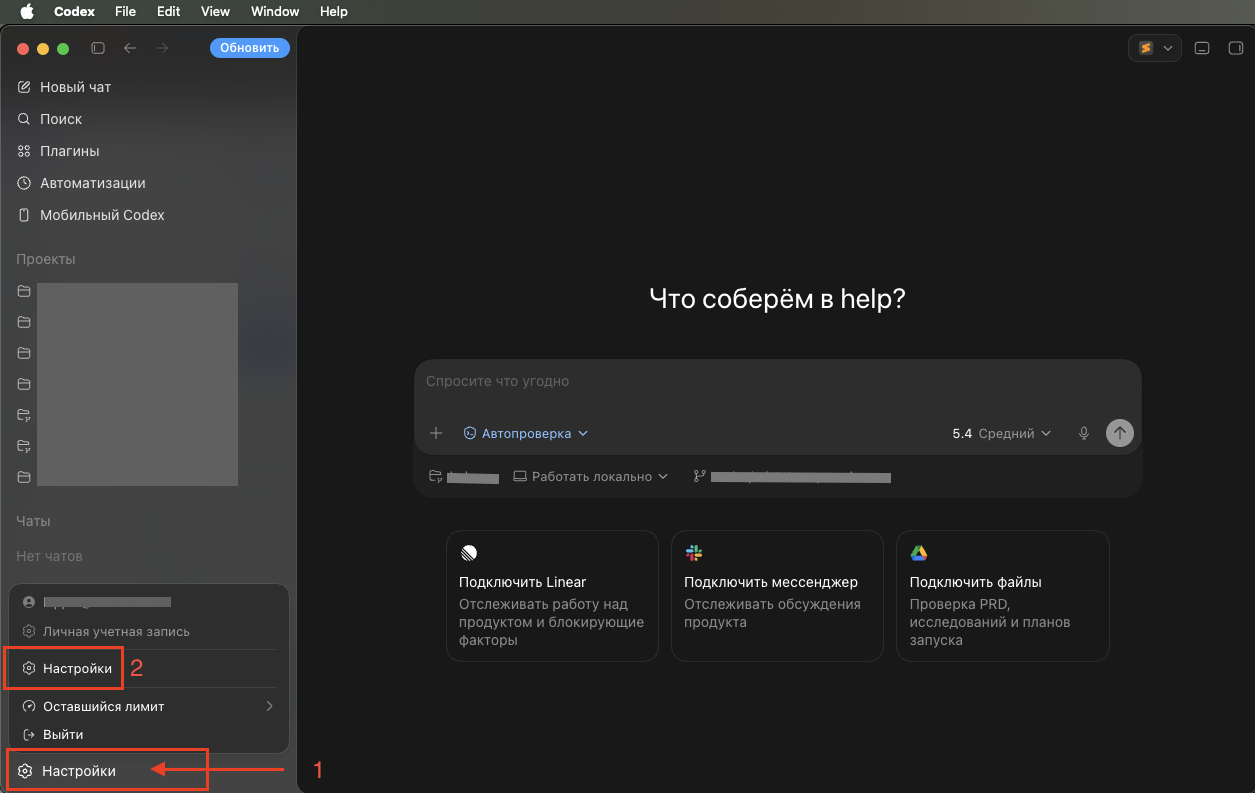Open the git branch selector

[x=792, y=477]
